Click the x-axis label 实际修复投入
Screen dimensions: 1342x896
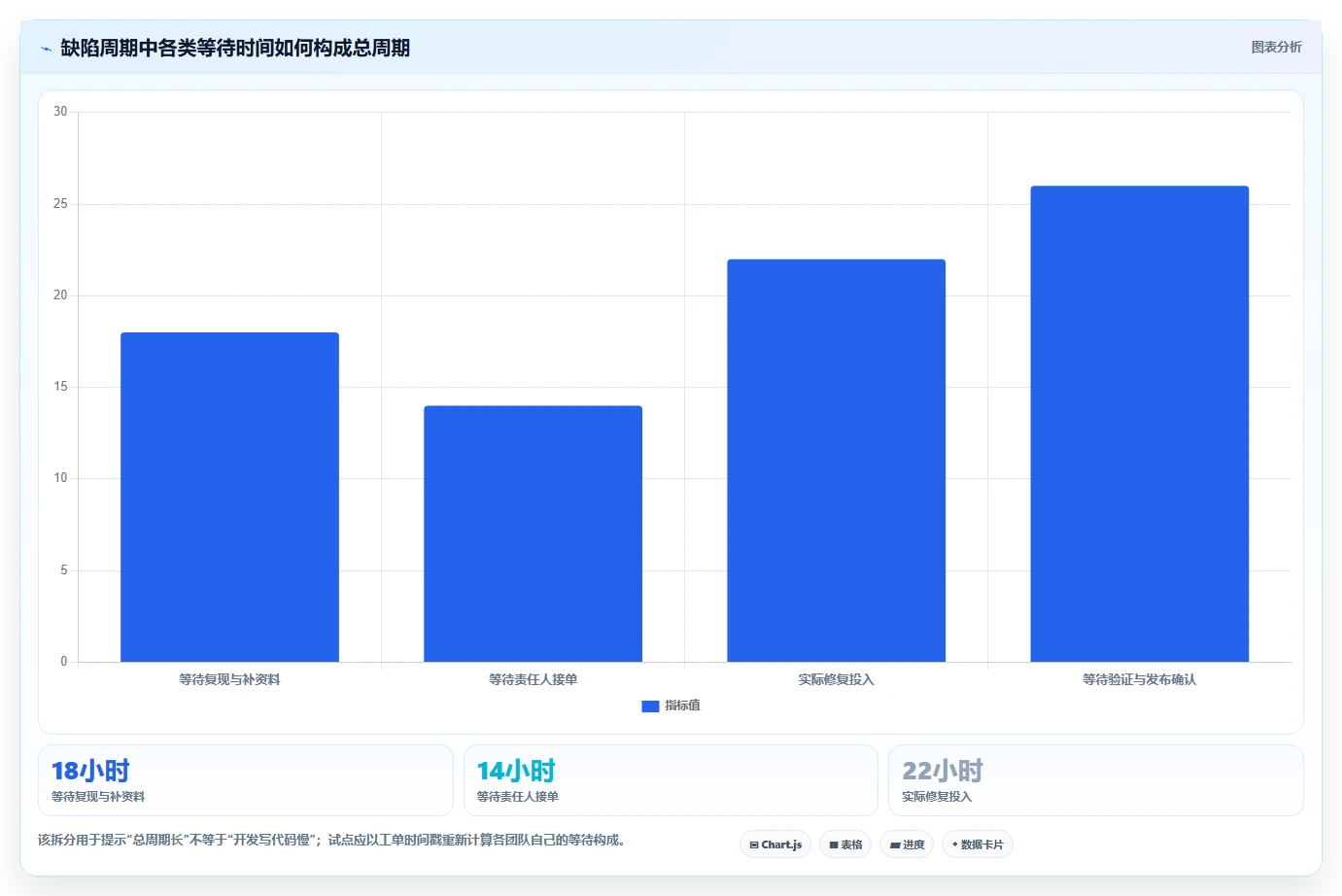click(836, 679)
